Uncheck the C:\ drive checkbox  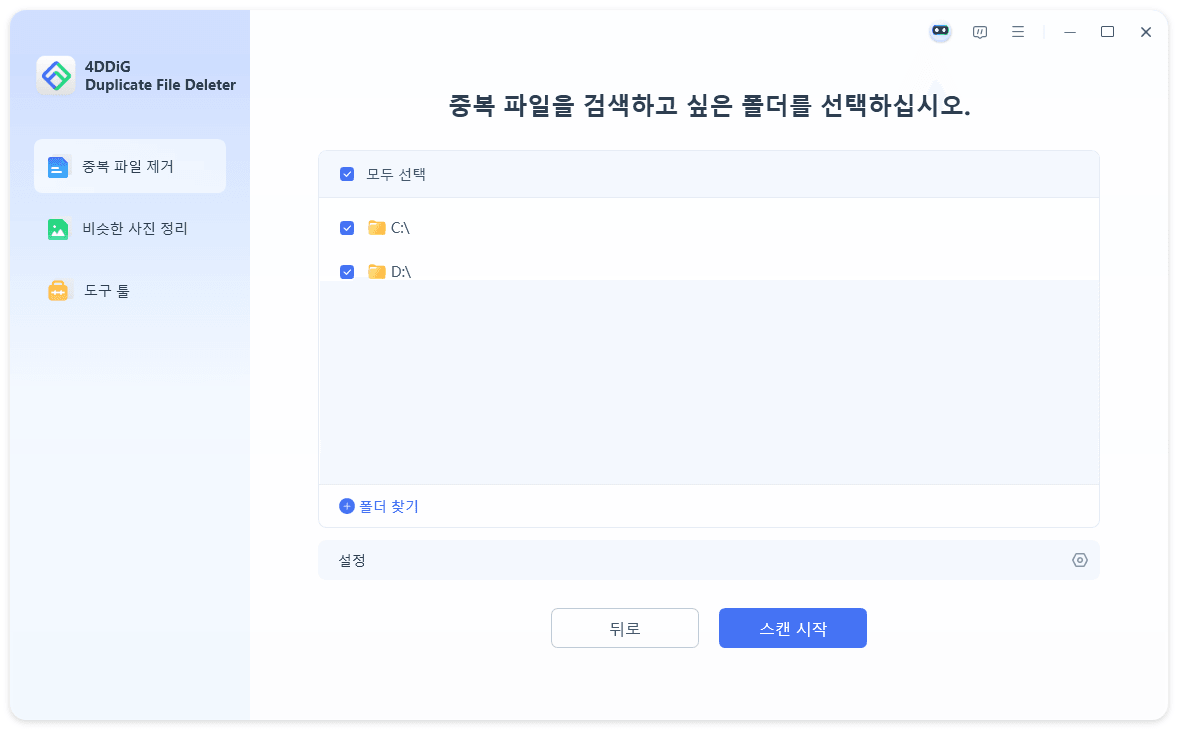(x=347, y=227)
